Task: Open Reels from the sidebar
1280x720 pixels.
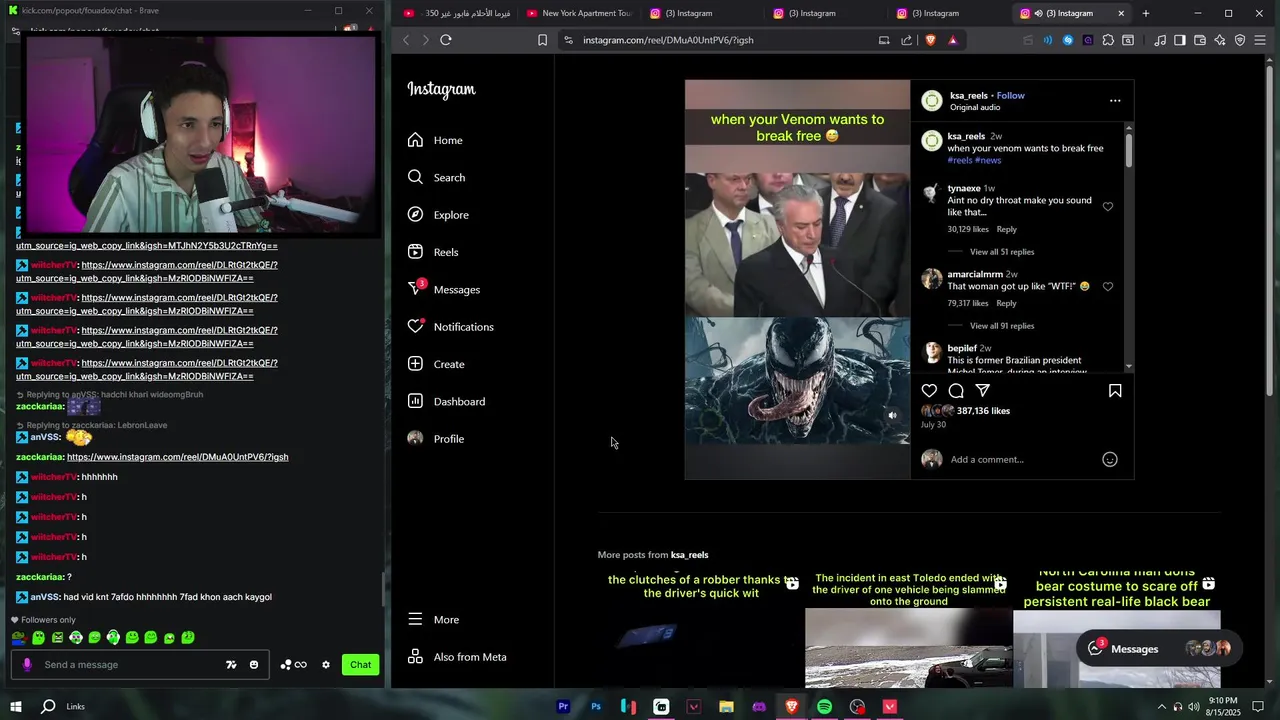Action: 433,252
